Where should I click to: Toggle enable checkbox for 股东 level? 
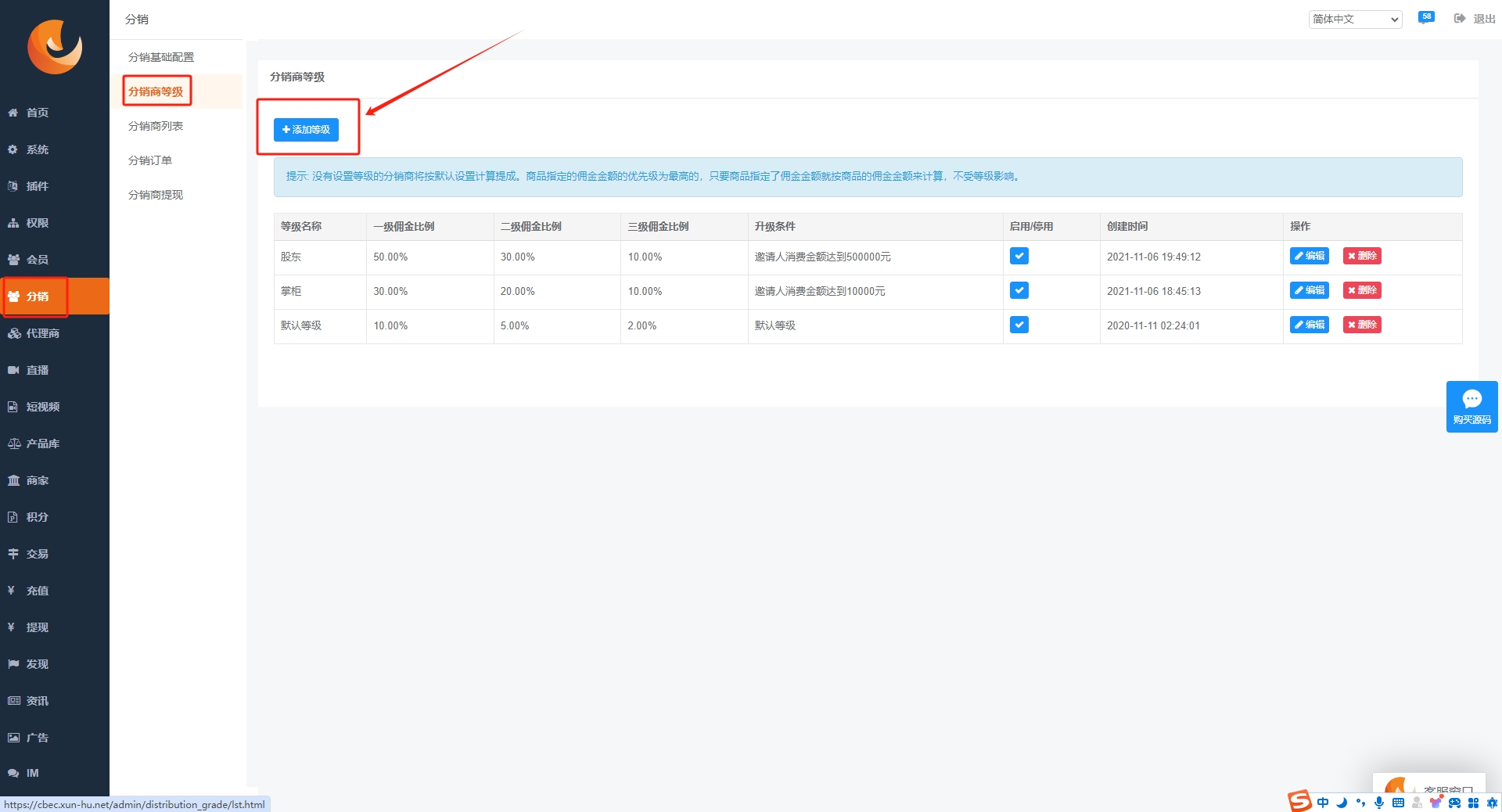coord(1019,256)
